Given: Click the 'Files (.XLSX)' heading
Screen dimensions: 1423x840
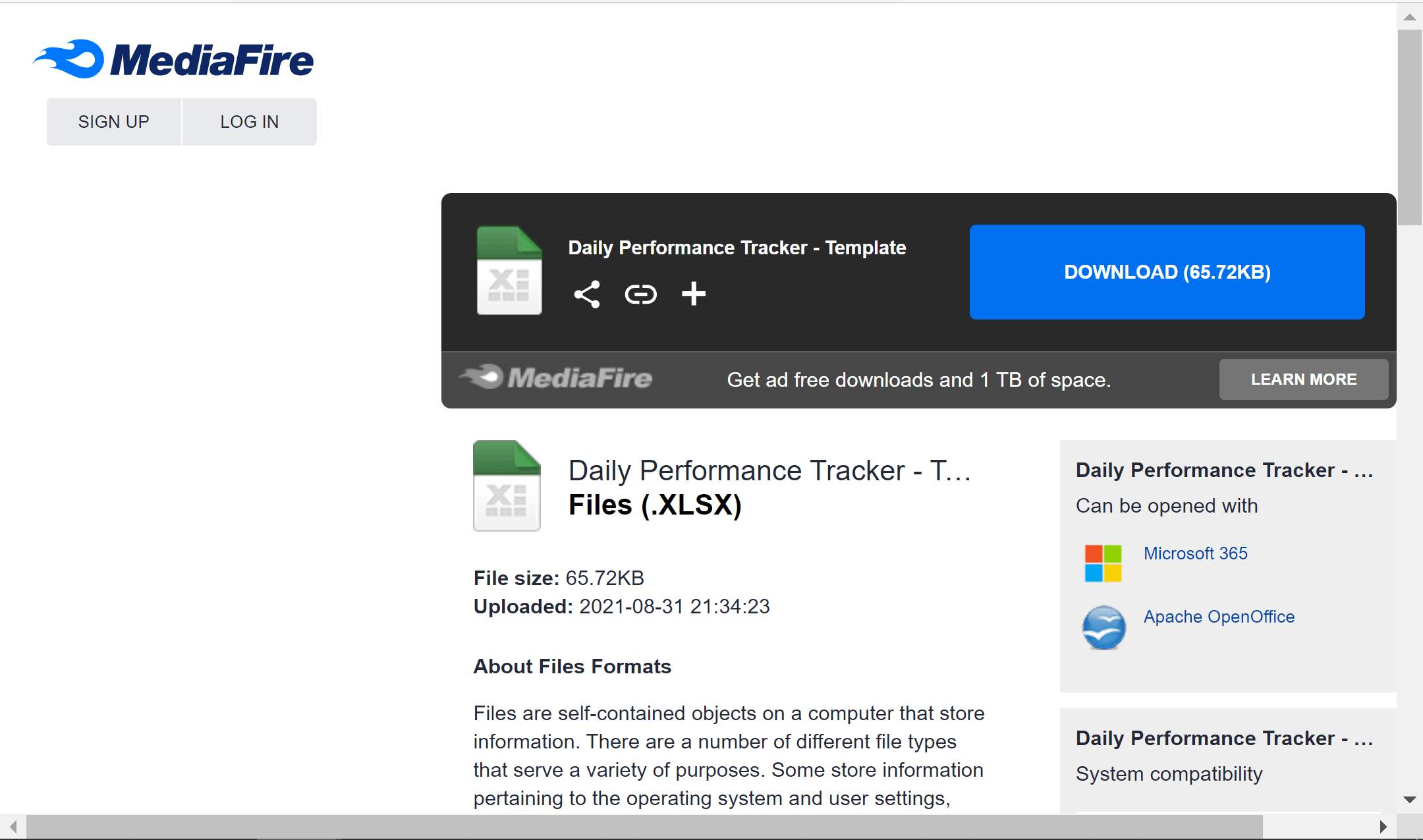Looking at the screenshot, I should [655, 505].
